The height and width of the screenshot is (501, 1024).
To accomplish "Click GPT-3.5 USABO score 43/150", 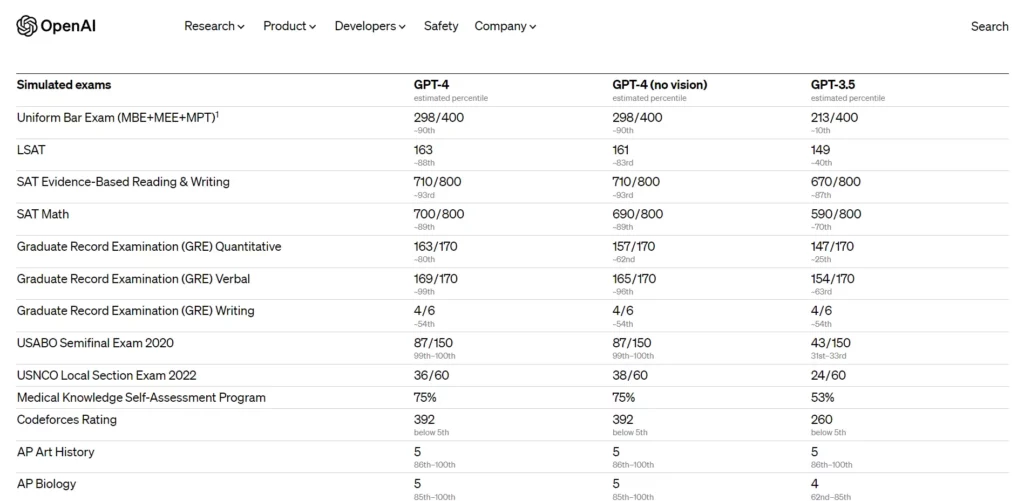I will [x=831, y=343].
